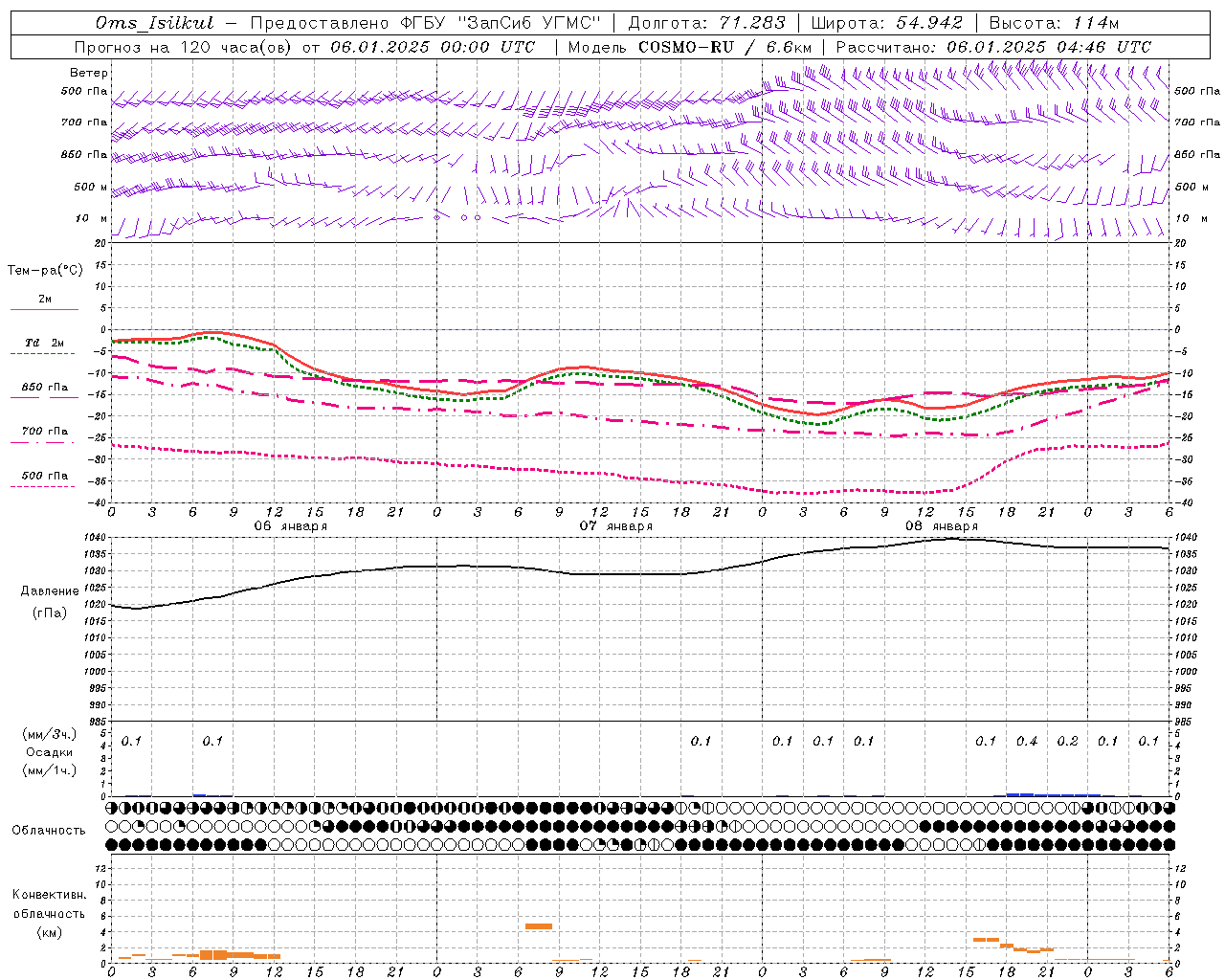Click the 500 гПа dotted line legend sample
Viewport: 1225px width, 980px height.
43,486
